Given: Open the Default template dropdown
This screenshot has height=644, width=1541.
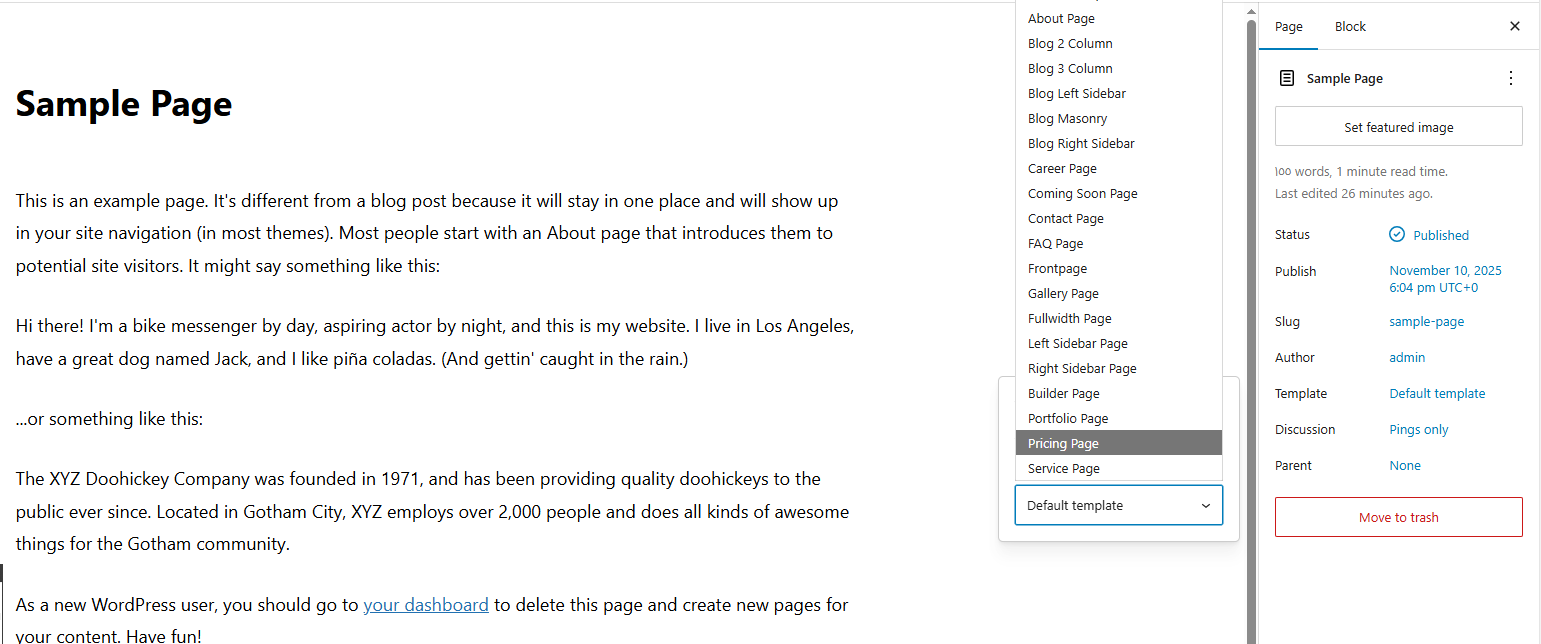Looking at the screenshot, I should pos(1118,505).
